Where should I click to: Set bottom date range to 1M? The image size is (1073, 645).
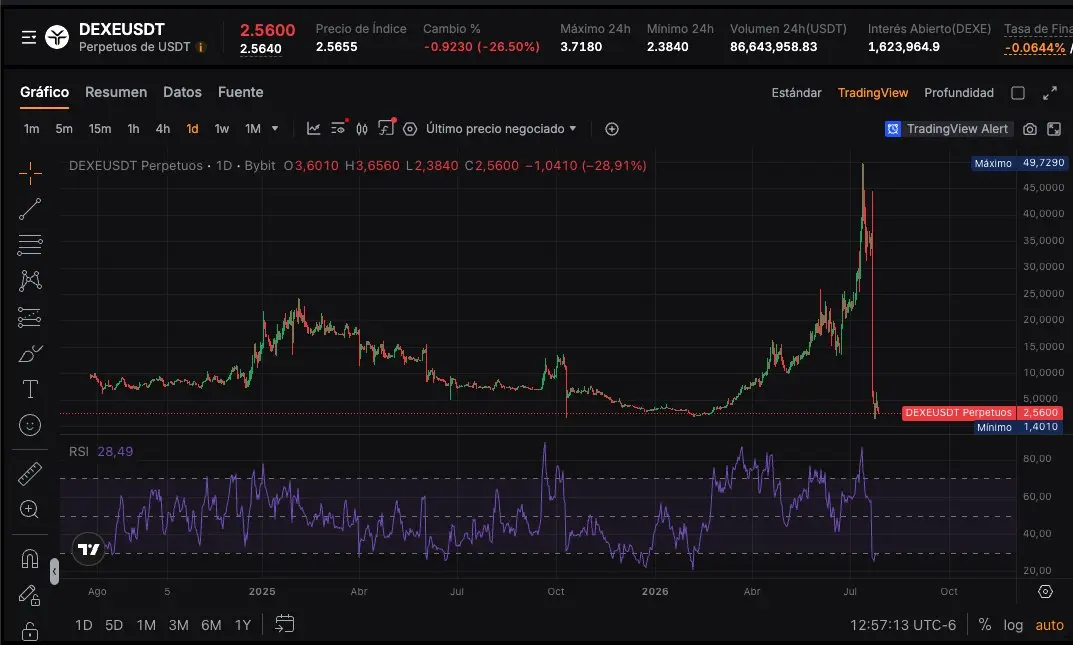[x=146, y=625]
